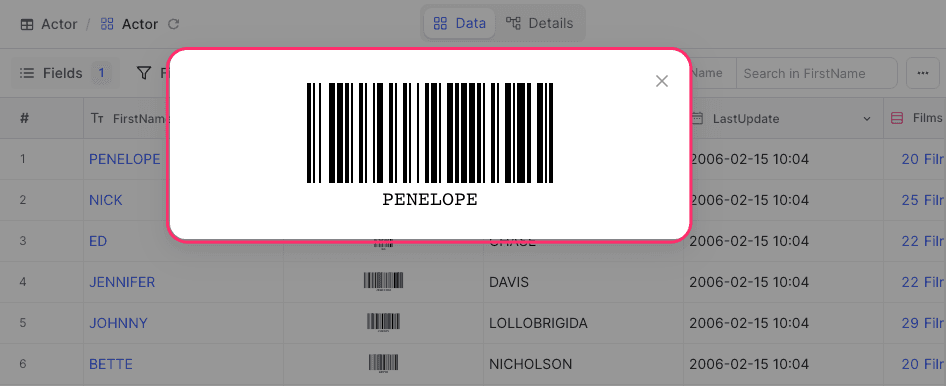946x386 pixels.
Task: Click the Films column header icon
Action: [x=897, y=118]
